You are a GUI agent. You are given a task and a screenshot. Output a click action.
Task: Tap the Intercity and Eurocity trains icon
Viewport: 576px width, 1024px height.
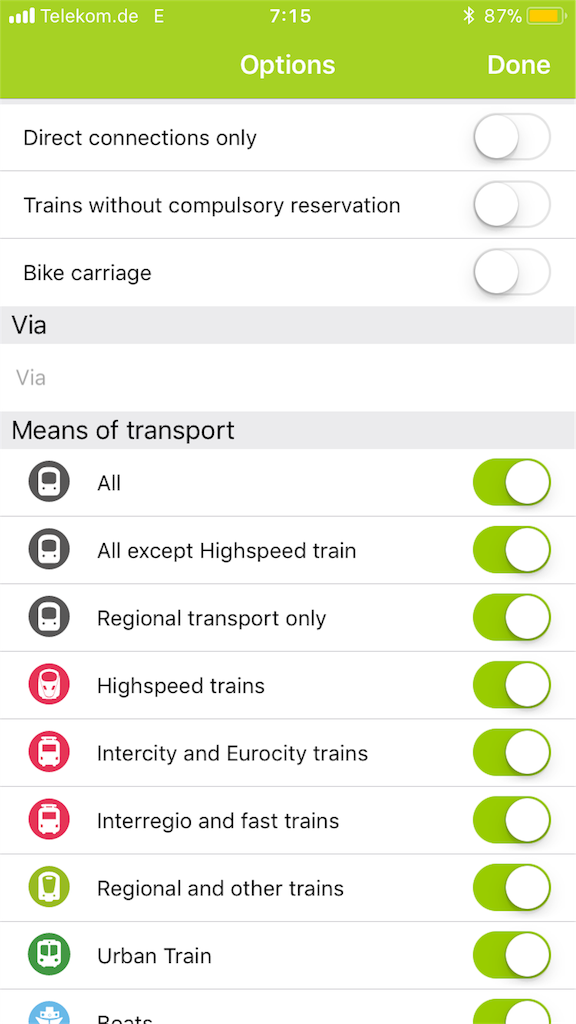[x=49, y=753]
